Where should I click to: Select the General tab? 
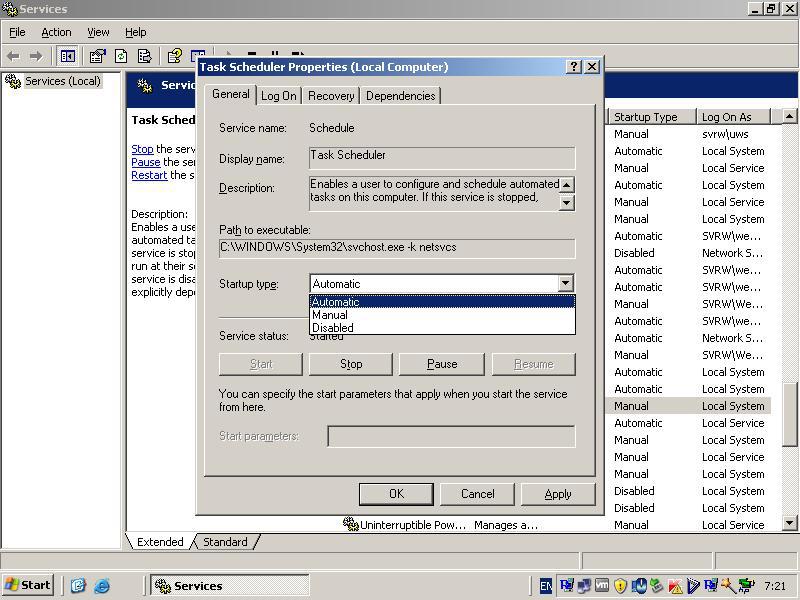(x=231, y=94)
